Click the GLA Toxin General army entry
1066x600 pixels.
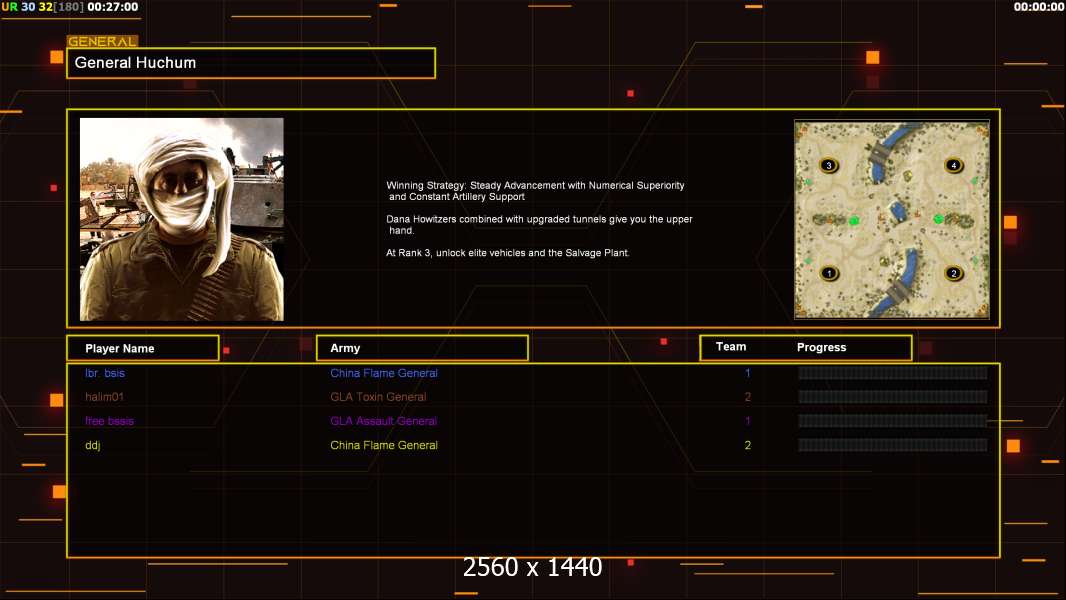[378, 397]
